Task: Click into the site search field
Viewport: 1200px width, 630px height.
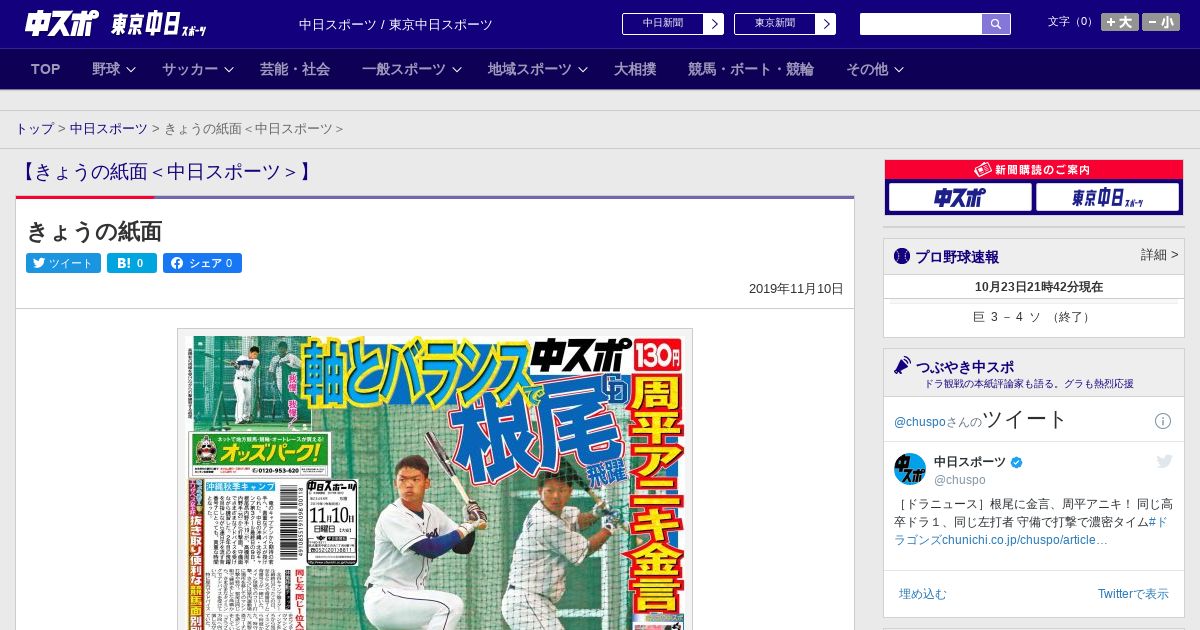Action: [921, 23]
